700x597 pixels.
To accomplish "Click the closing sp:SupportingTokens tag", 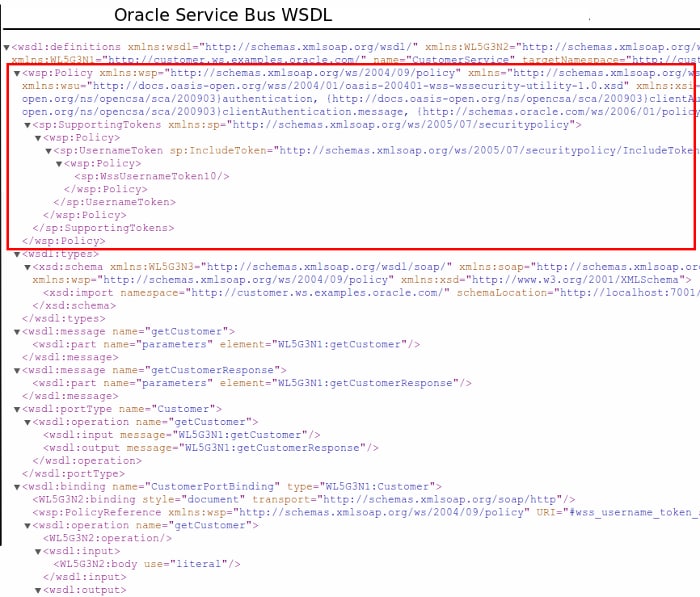I will pyautogui.click(x=103, y=228).
